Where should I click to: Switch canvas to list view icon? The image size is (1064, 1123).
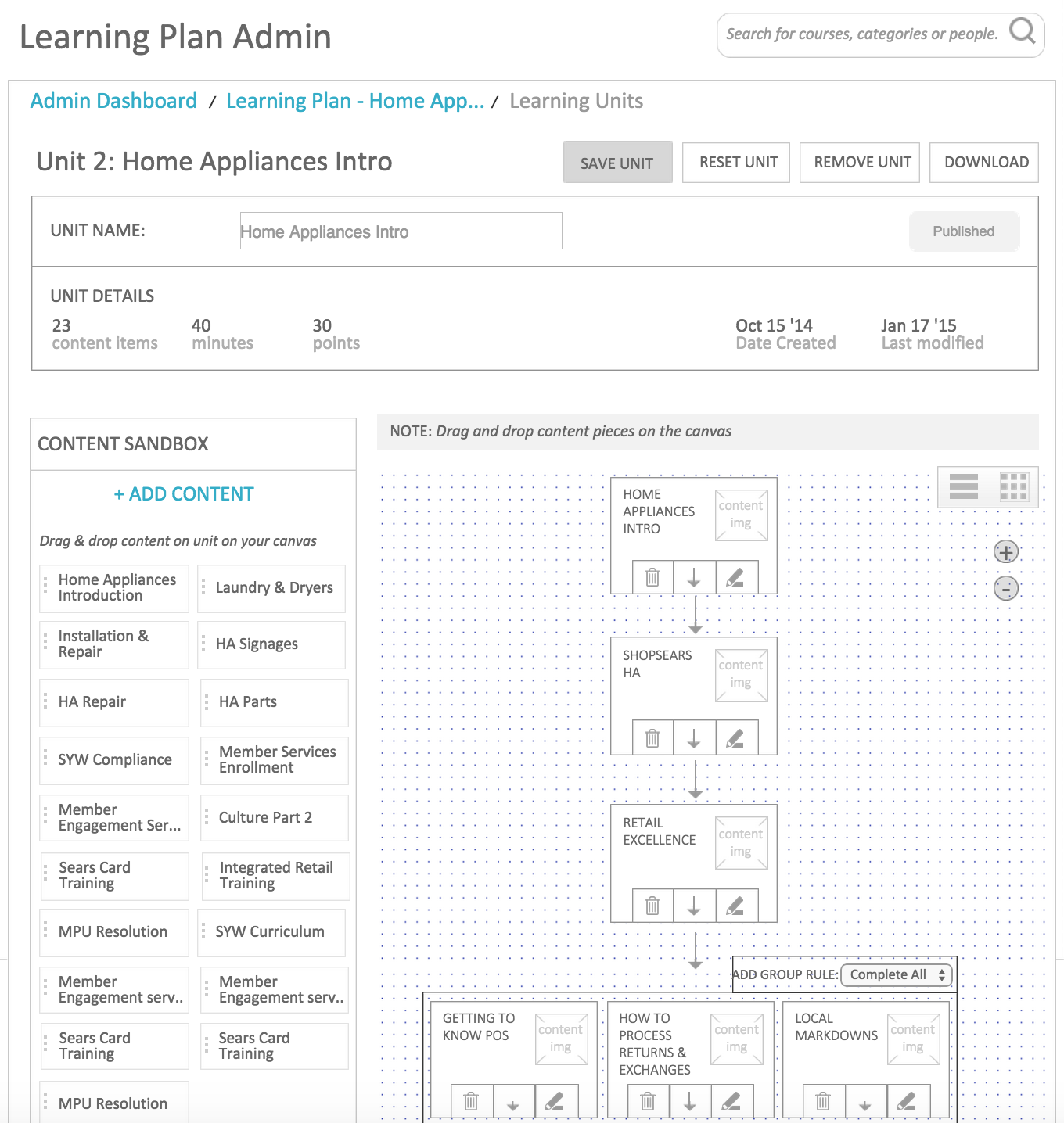pyautogui.click(x=964, y=486)
